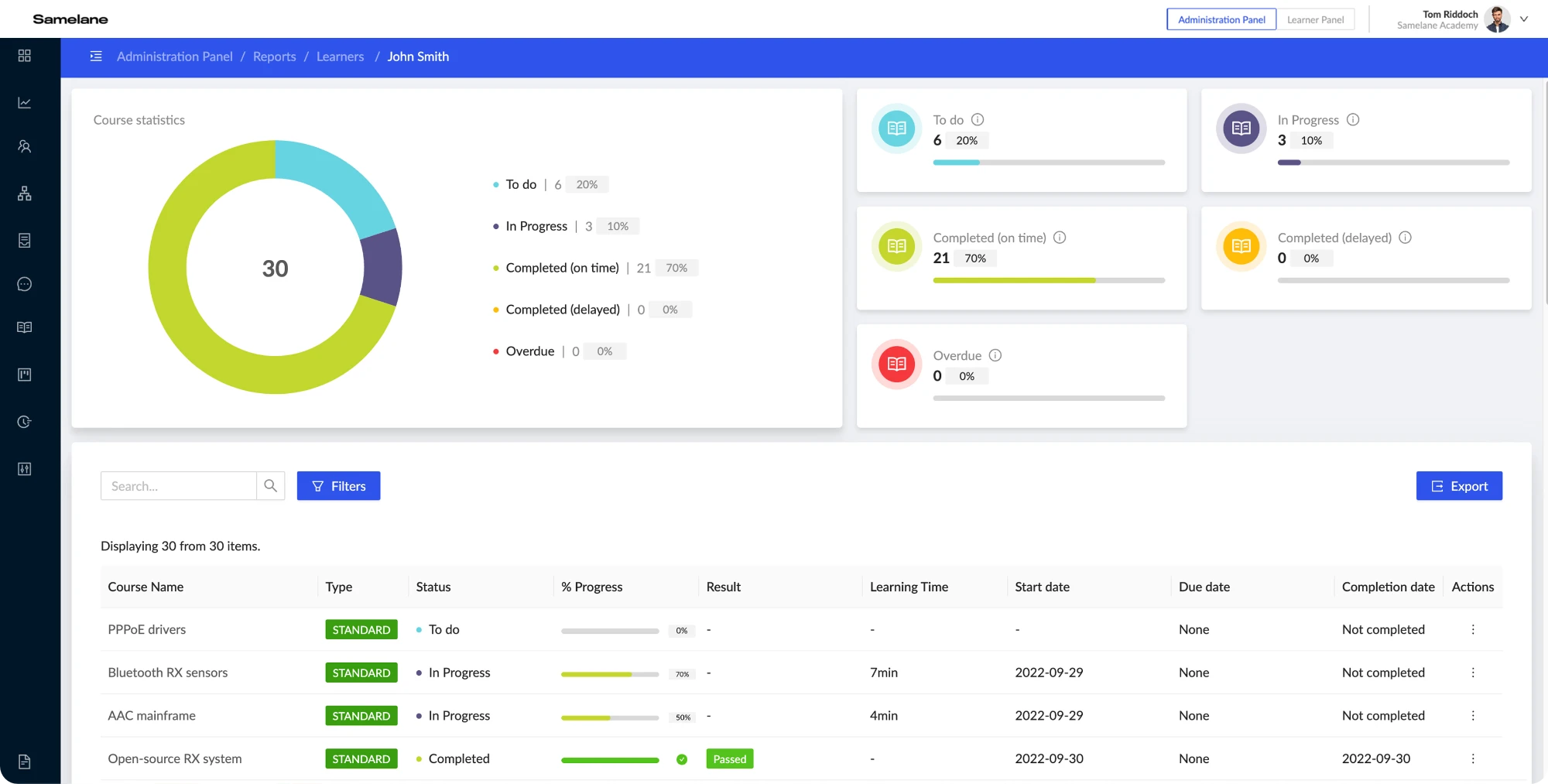This screenshot has height=784, width=1548.
Task: Open the dashboard grid icon in sidebar
Action: pos(24,56)
